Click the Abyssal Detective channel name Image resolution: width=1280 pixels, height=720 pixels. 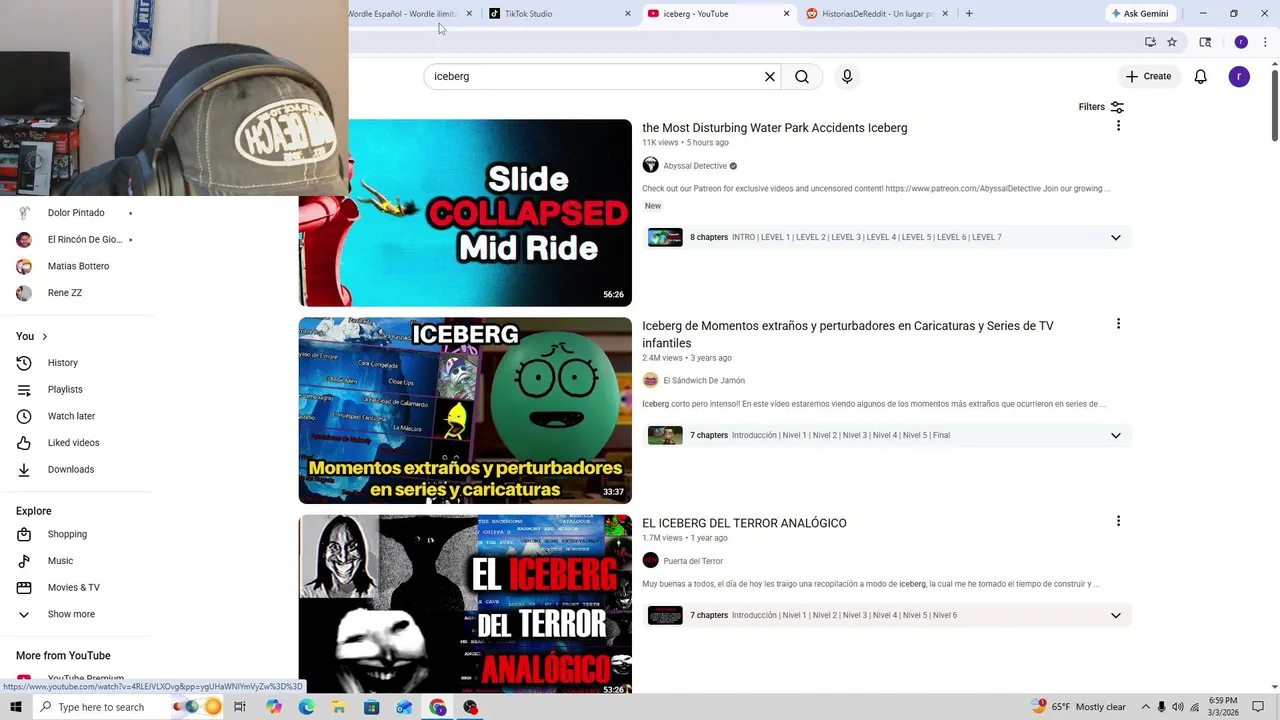coord(695,166)
